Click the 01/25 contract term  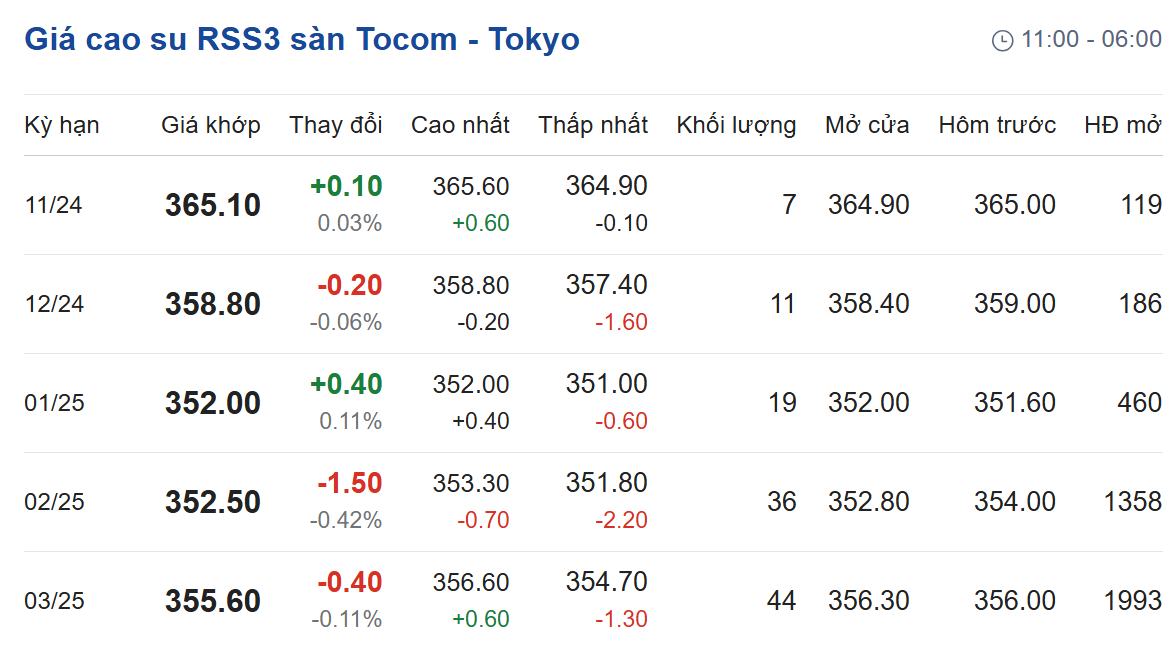(x=55, y=402)
